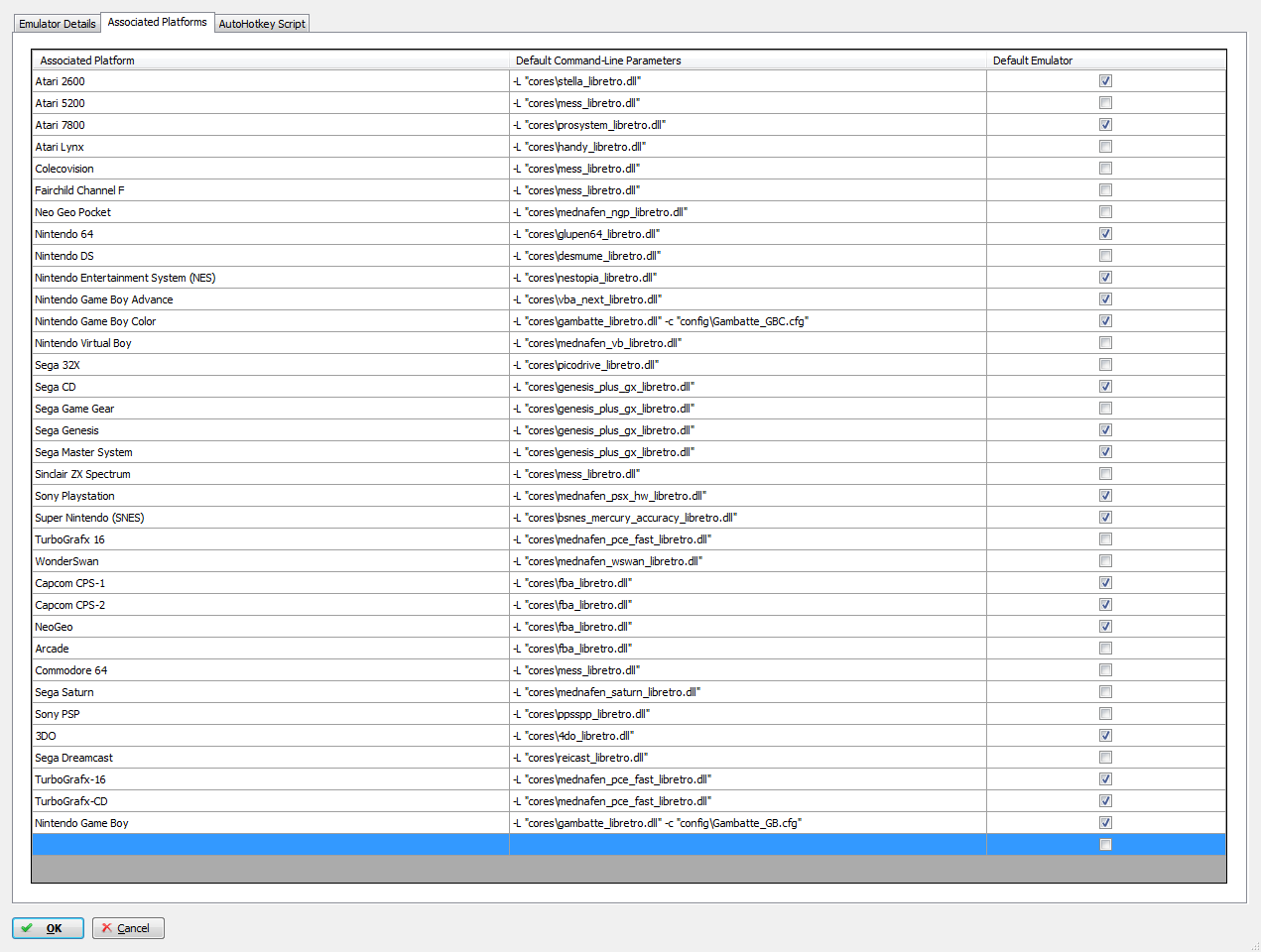Check Default Emulator for Sega Saturn

click(x=1105, y=692)
